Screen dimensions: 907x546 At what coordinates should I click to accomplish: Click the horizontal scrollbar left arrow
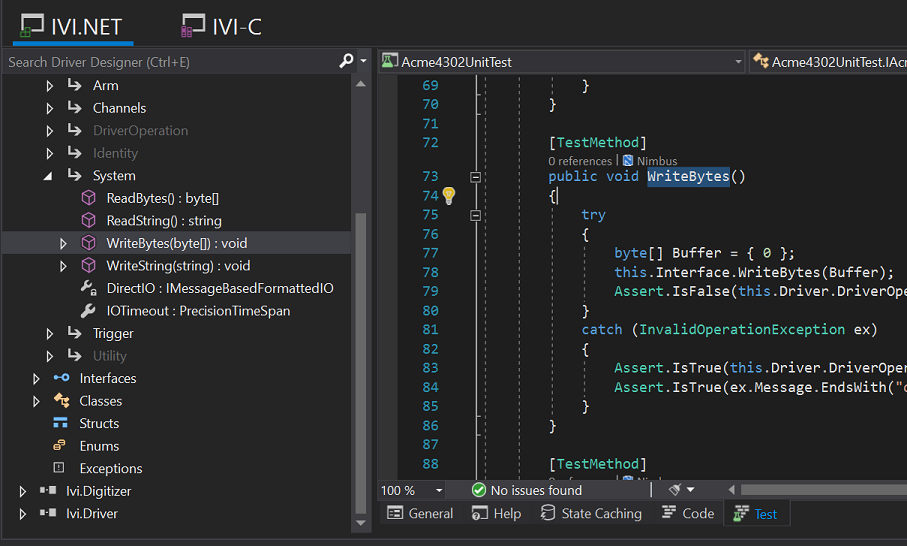[731, 490]
